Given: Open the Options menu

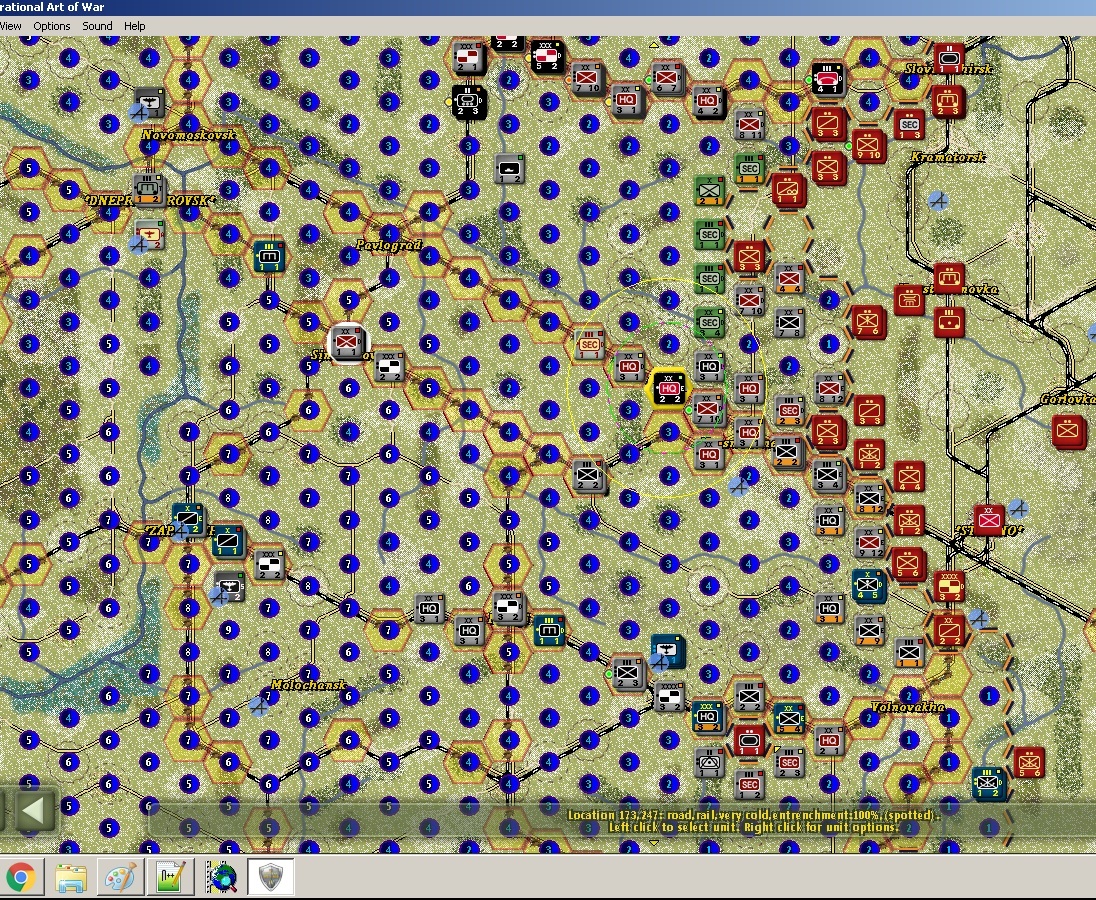Looking at the screenshot, I should pos(52,26).
